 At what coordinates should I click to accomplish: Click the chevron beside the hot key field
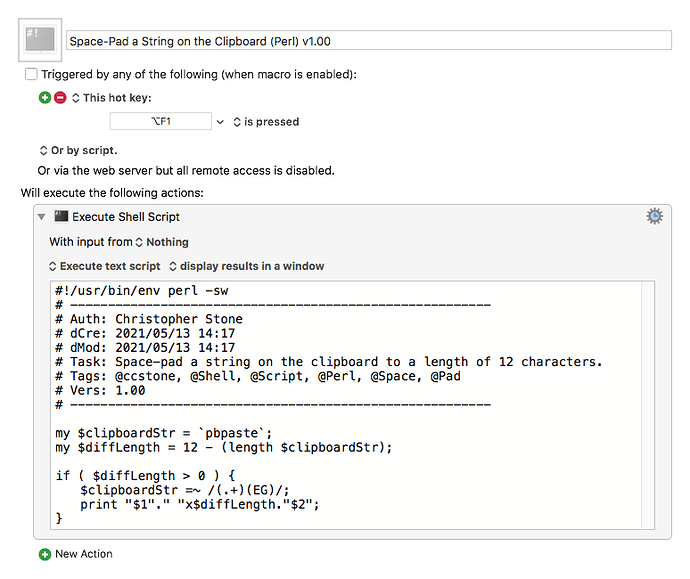point(221,122)
